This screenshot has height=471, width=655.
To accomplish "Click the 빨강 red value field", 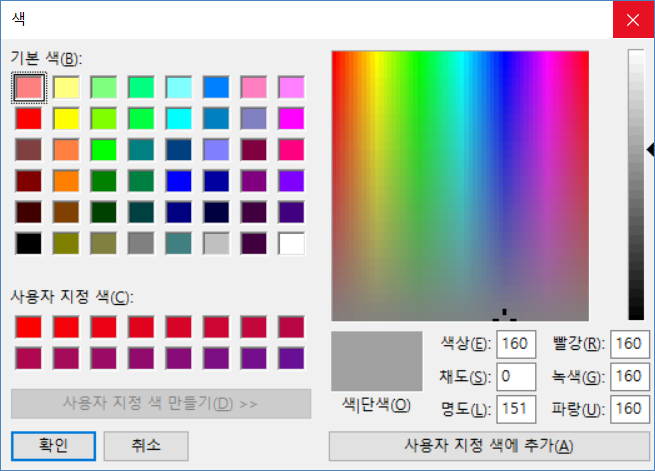I will coord(629,344).
